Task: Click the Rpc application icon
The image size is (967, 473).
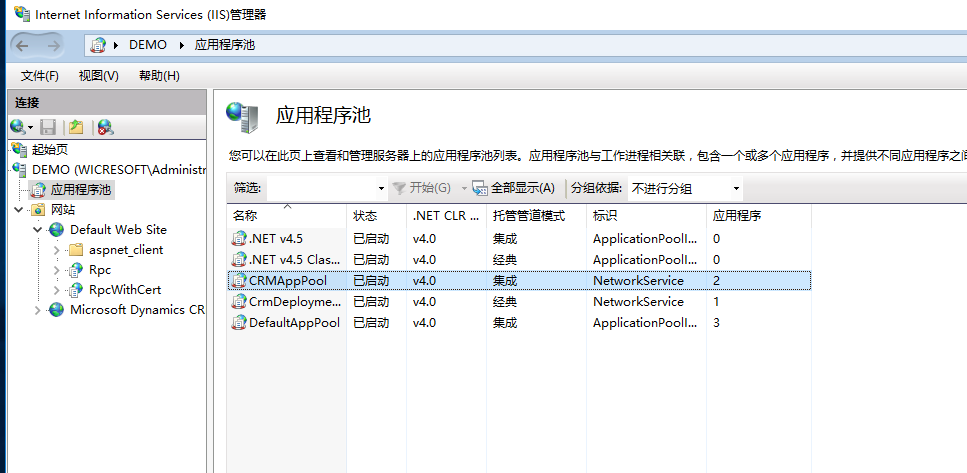Action: [76, 269]
